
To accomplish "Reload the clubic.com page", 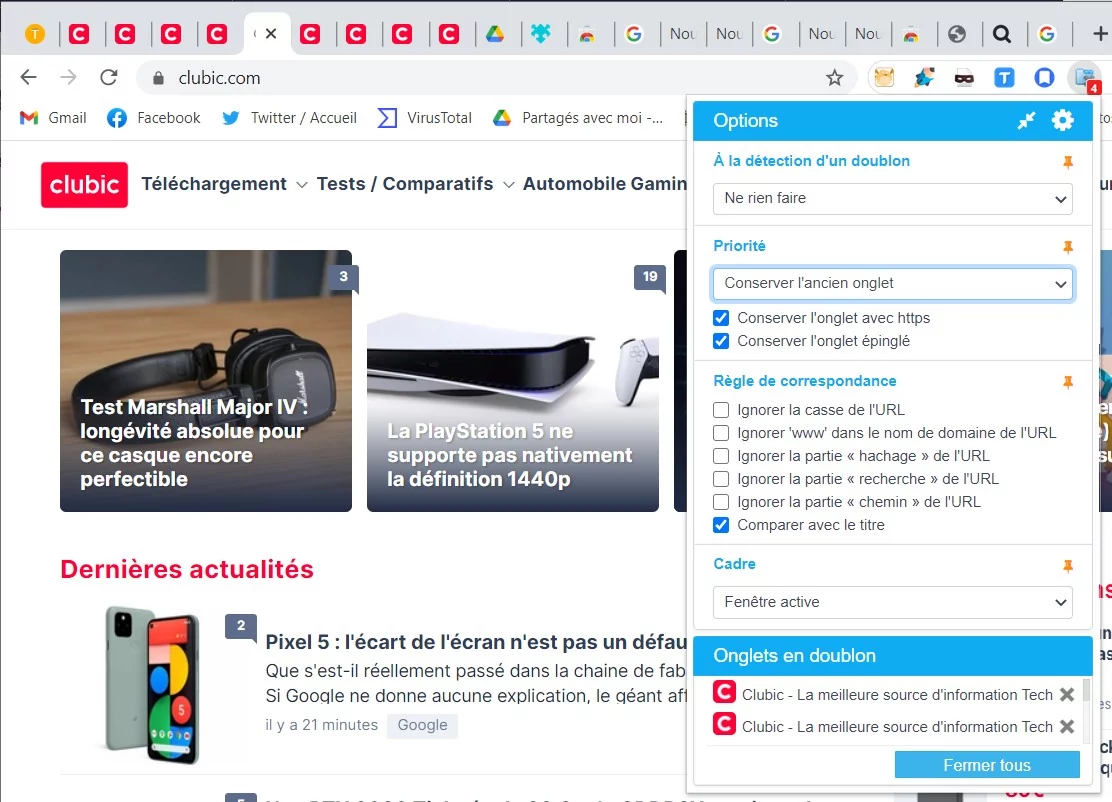I will (x=109, y=77).
